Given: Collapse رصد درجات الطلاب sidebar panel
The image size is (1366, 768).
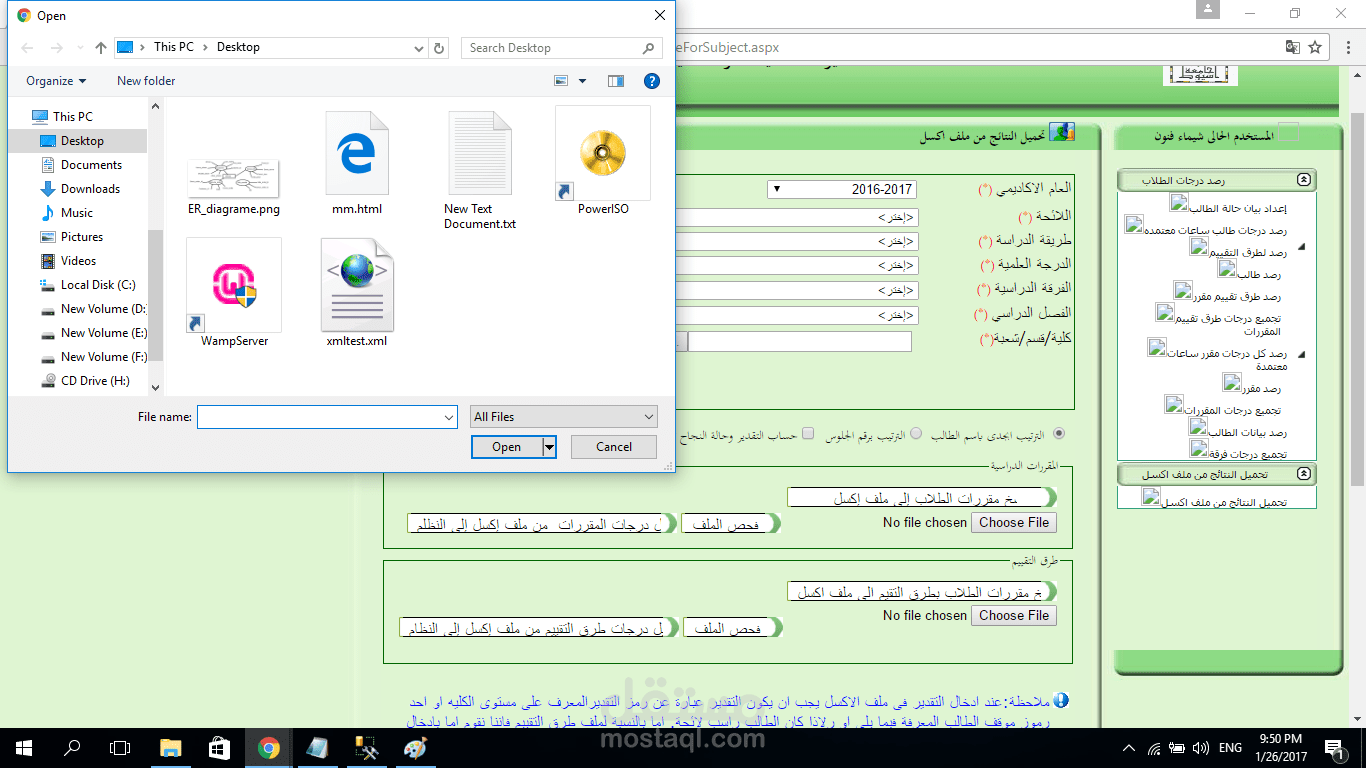Looking at the screenshot, I should (x=1302, y=180).
